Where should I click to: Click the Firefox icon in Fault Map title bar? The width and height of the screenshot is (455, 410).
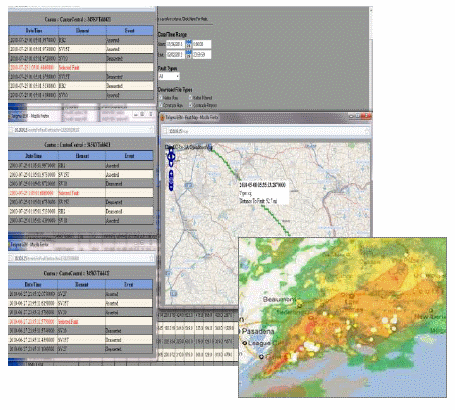[x=162, y=117]
